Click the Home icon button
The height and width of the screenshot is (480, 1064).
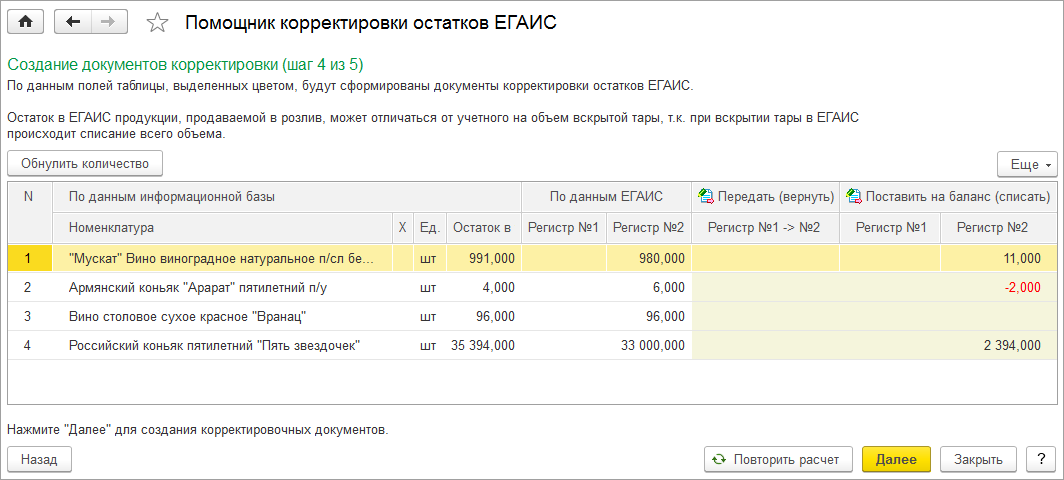[x=25, y=21]
